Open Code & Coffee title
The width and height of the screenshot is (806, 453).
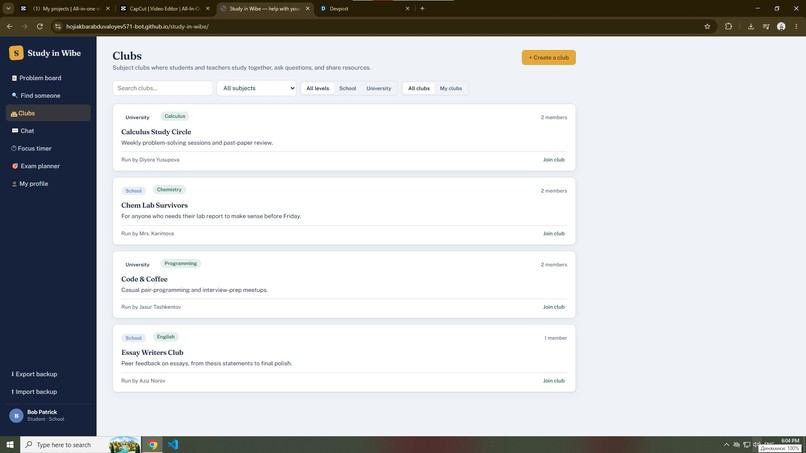pos(144,279)
